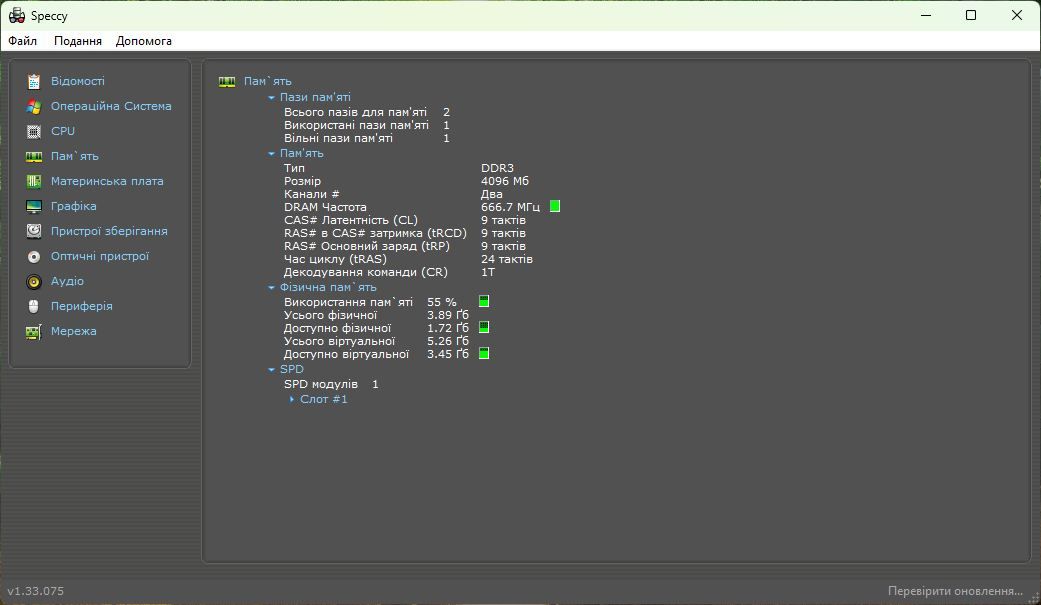
Task: Open the Файл menu
Action: [23, 41]
